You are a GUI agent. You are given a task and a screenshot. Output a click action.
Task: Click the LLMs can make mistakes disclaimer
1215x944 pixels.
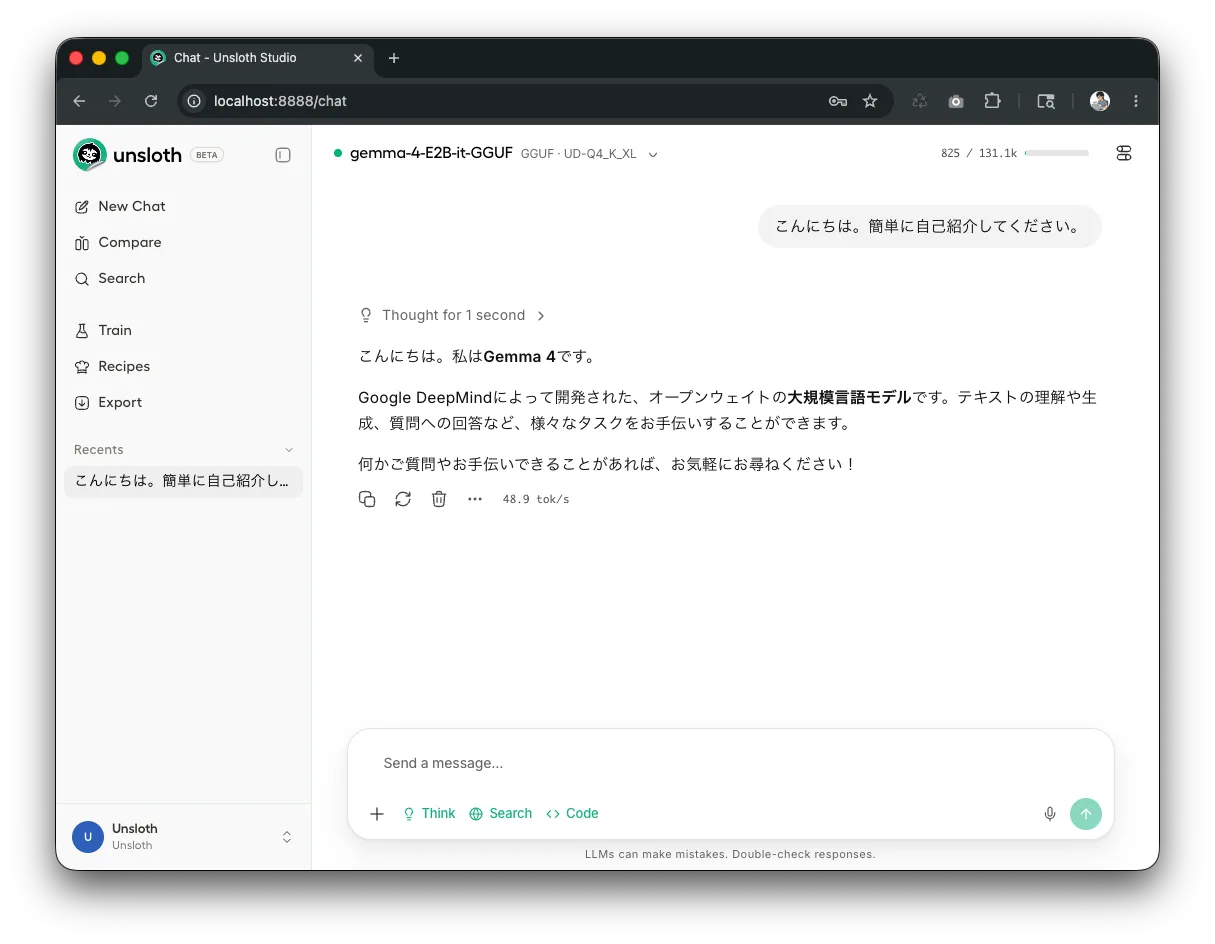tap(730, 854)
